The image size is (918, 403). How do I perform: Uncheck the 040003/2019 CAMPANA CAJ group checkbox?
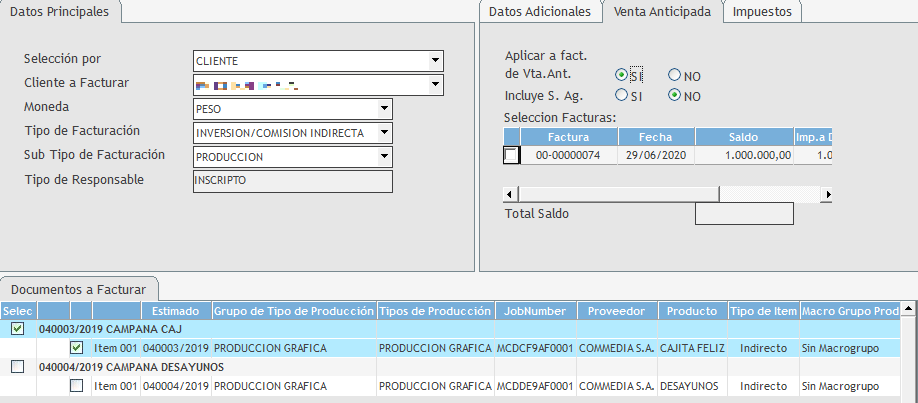tap(17, 328)
